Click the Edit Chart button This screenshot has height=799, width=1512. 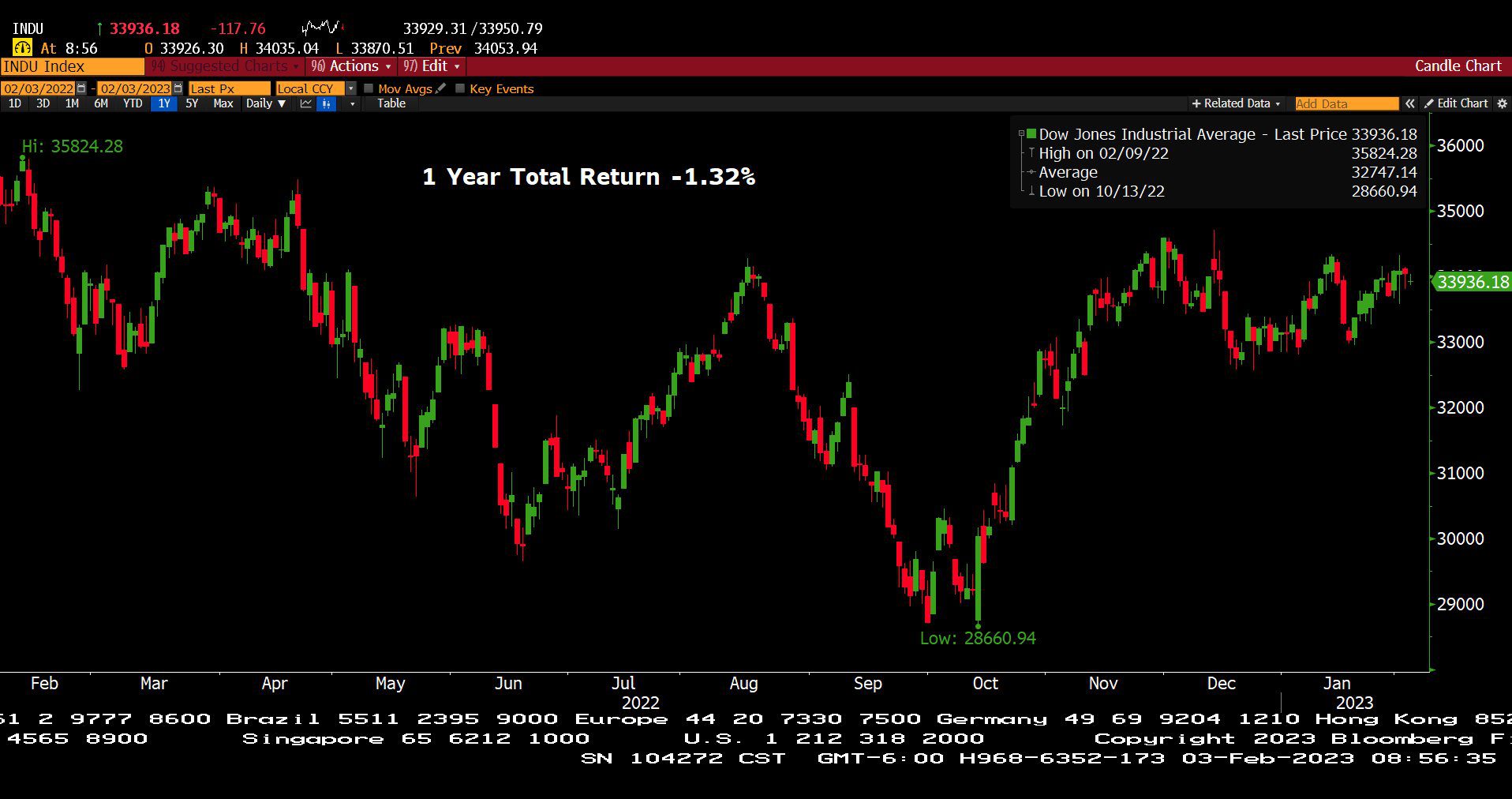tap(1456, 103)
